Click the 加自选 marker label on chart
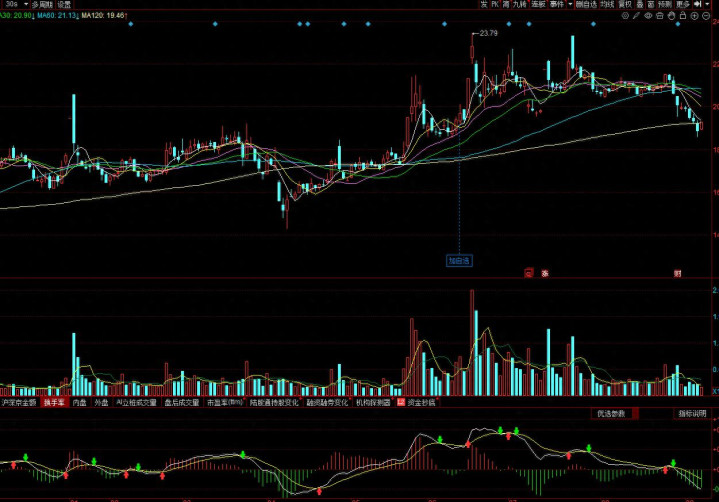719x502 pixels. pyautogui.click(x=459, y=261)
